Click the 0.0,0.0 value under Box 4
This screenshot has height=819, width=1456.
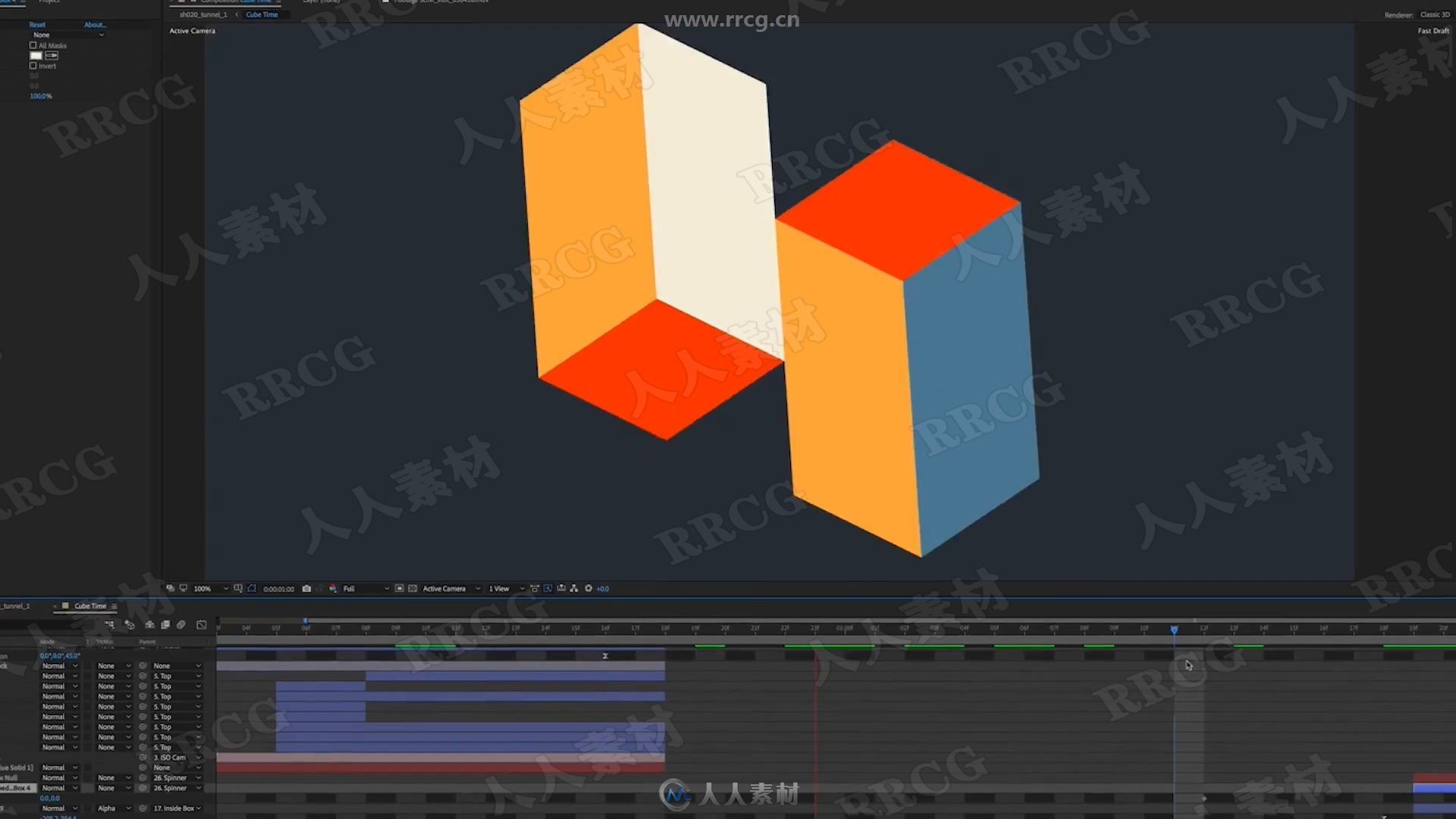point(50,799)
